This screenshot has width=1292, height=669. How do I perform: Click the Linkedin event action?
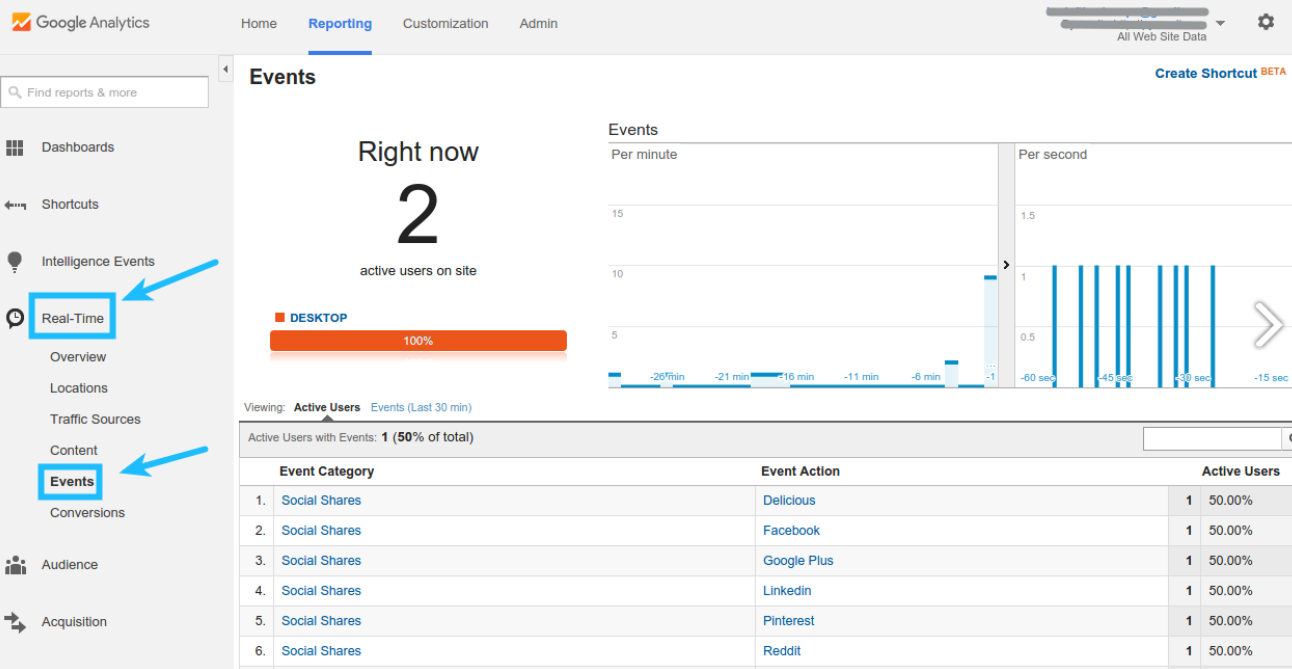[787, 590]
